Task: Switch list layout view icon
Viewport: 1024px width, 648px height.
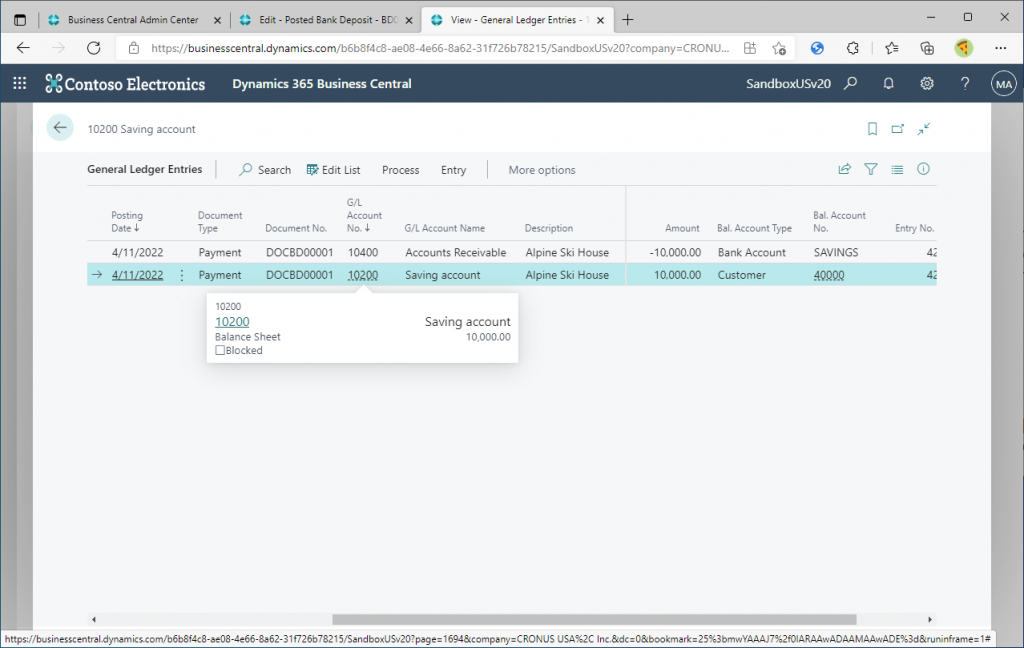Action: click(x=897, y=170)
